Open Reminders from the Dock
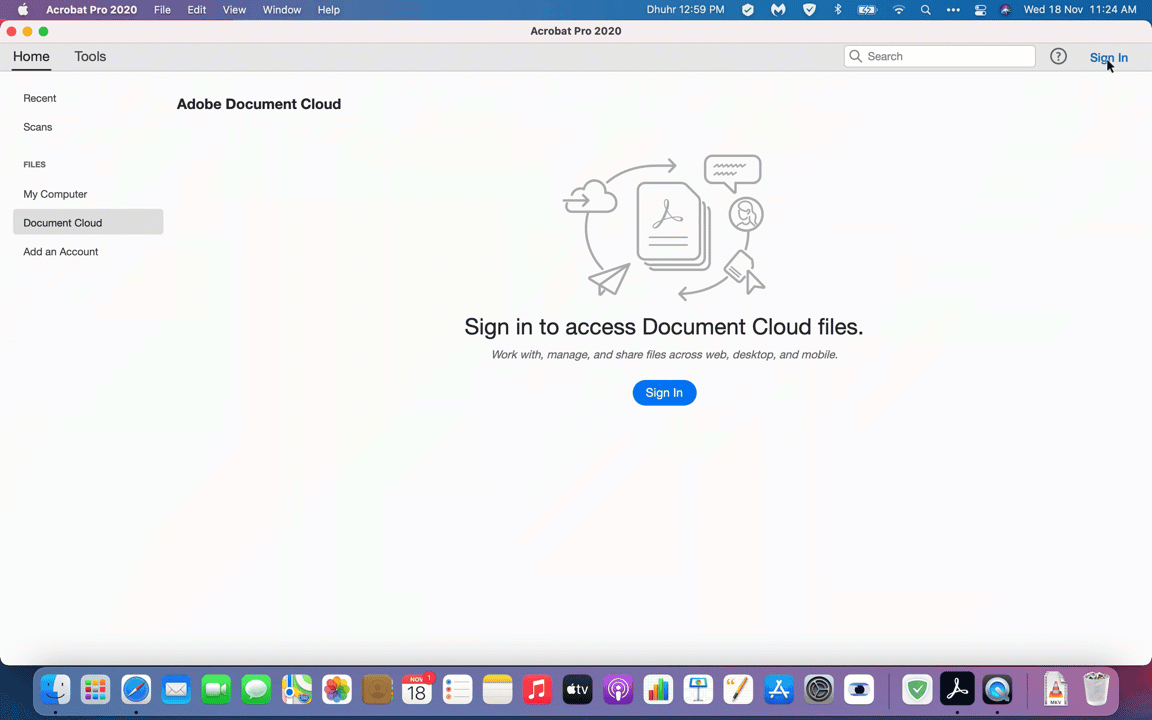1152x720 pixels. pos(458,690)
